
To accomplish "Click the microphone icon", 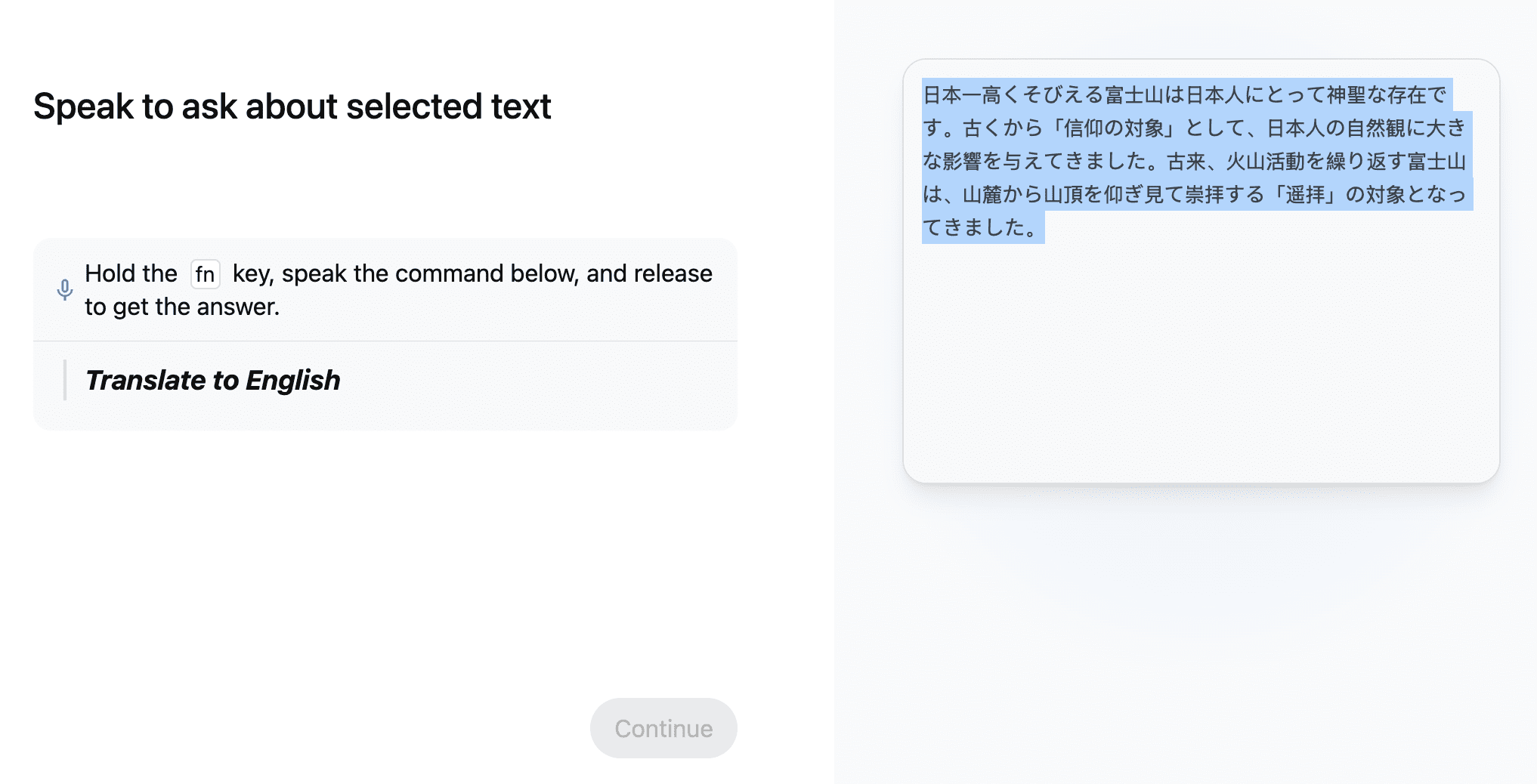I will click(65, 289).
